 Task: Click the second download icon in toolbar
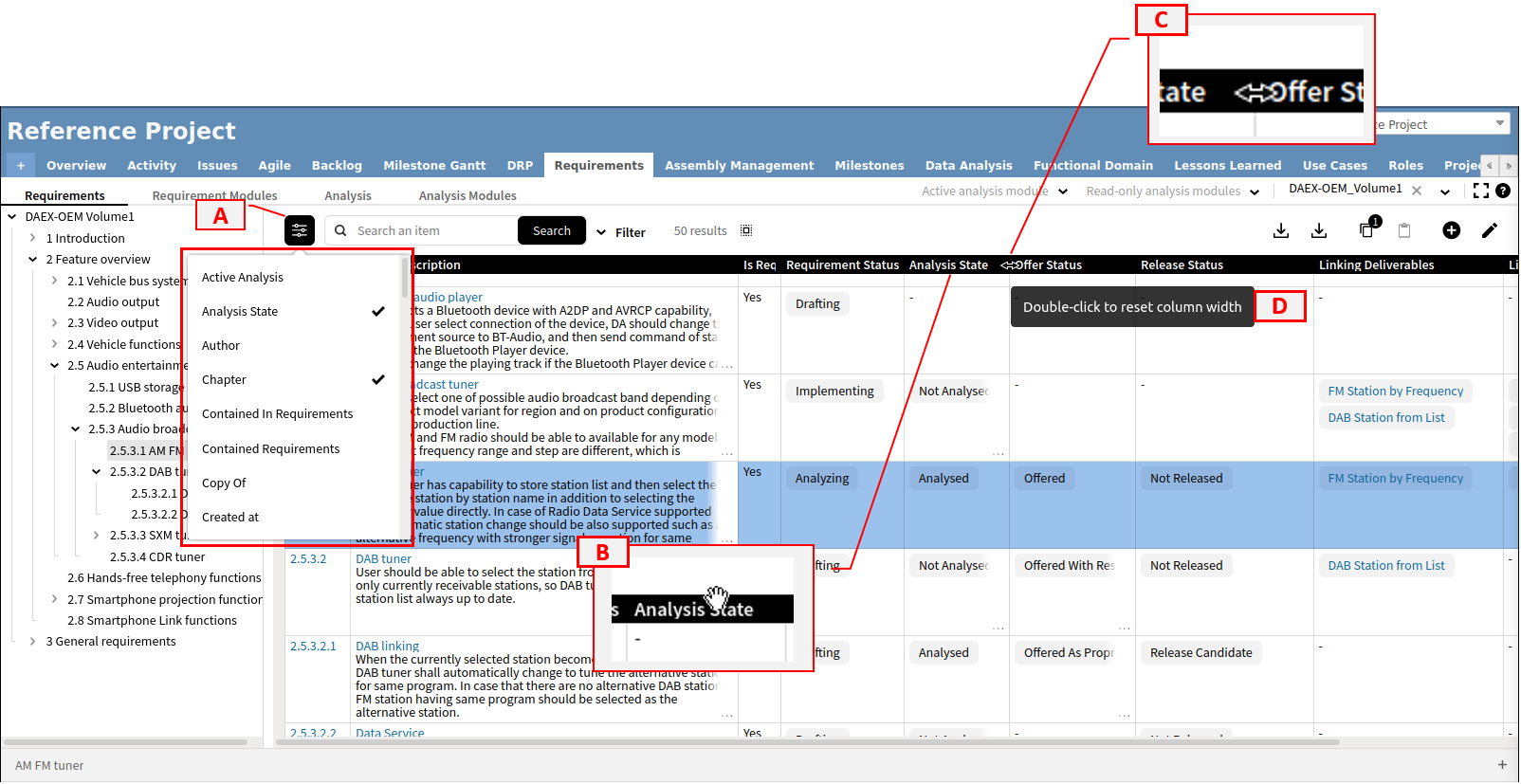[1319, 230]
